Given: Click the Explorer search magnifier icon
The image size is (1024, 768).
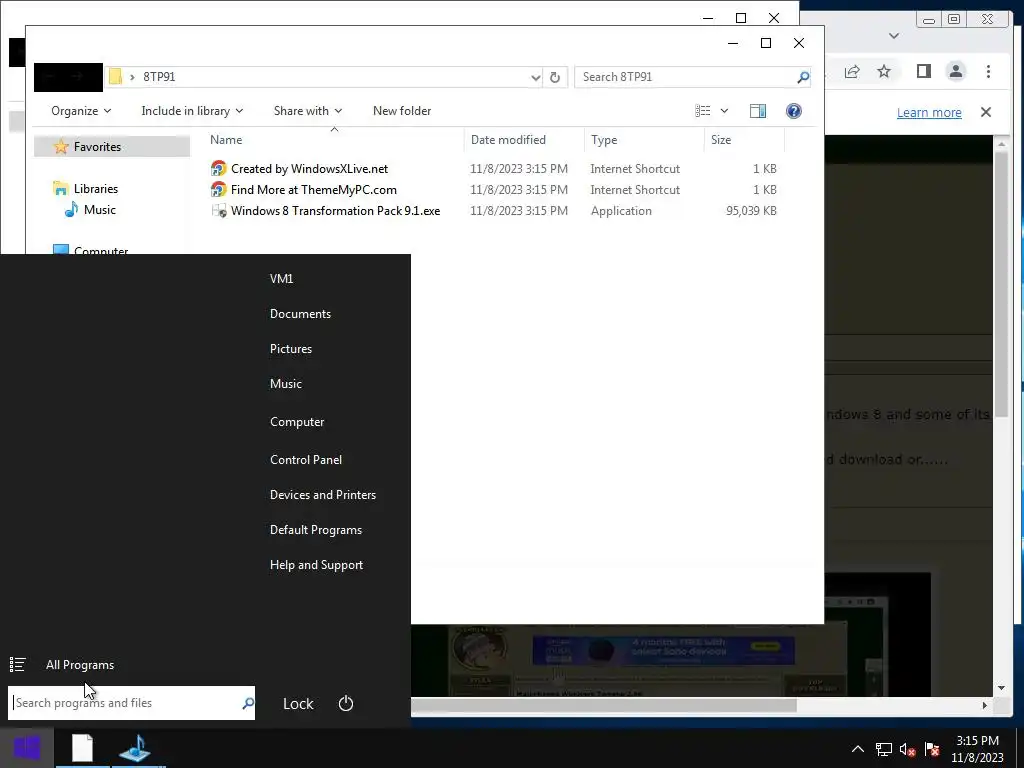Looking at the screenshot, I should 803,77.
